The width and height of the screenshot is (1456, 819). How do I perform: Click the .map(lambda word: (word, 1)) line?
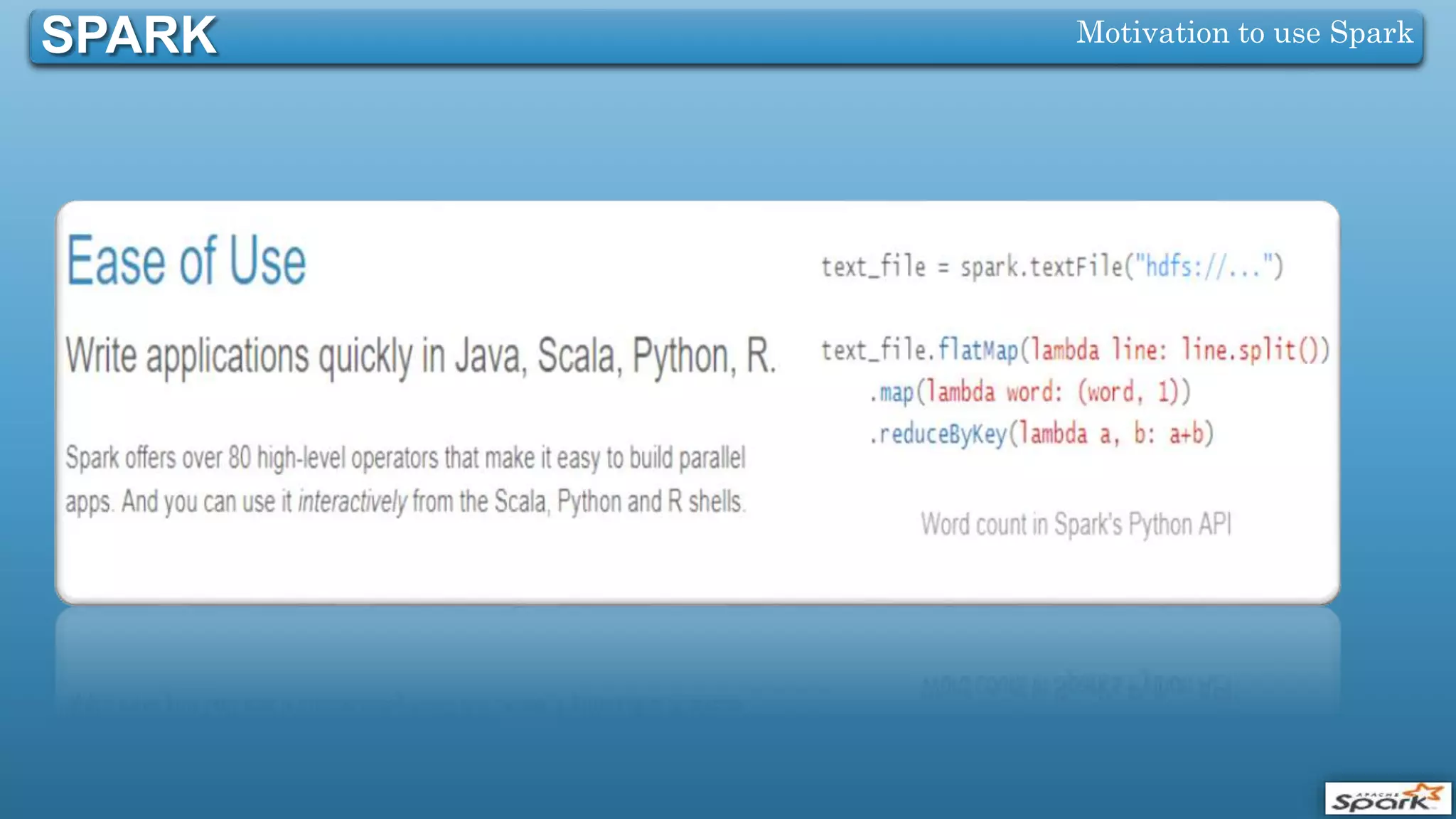1029,392
